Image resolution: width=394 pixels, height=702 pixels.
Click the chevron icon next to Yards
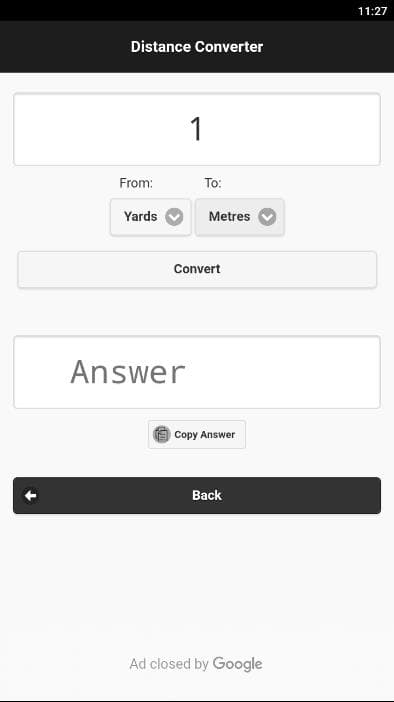(x=174, y=217)
